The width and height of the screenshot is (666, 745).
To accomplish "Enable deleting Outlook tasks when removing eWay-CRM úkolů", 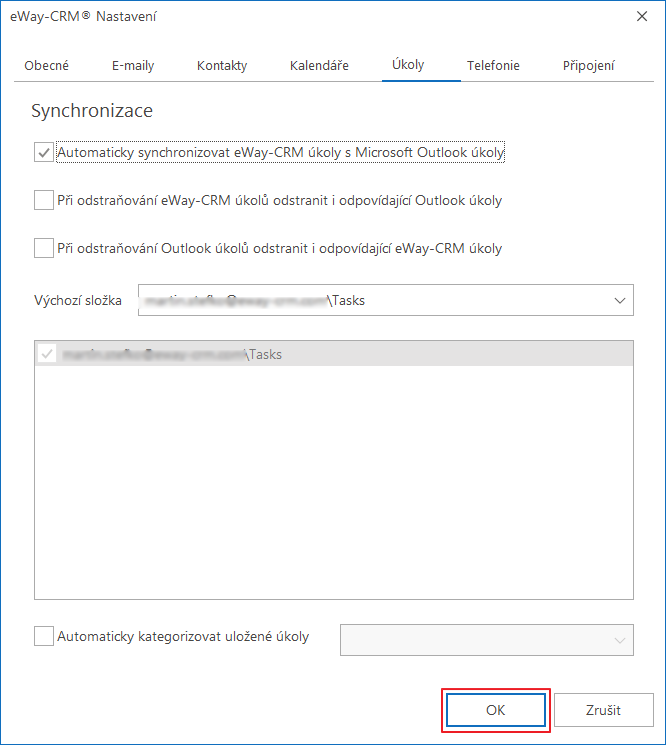I will coord(44,200).
